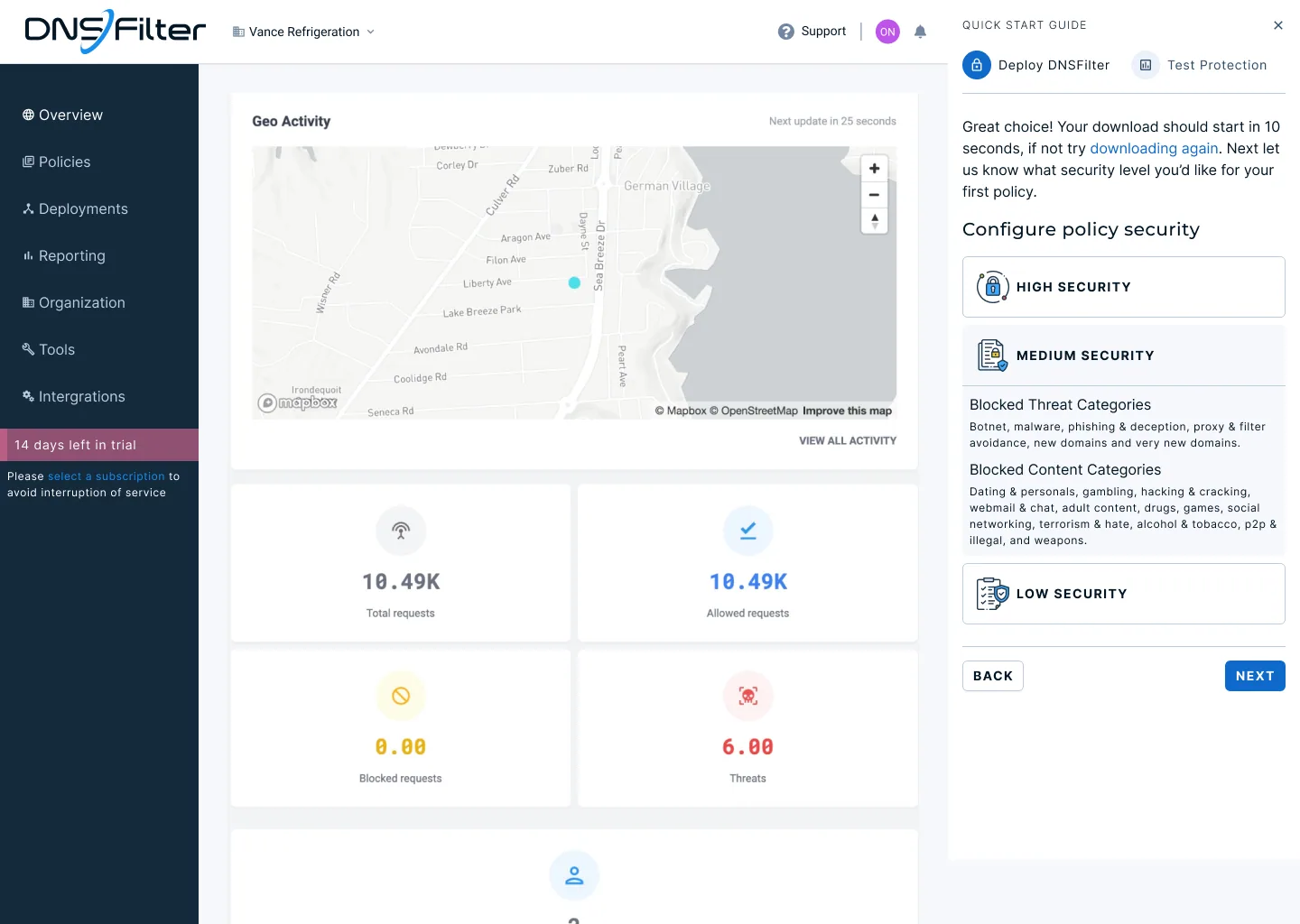The image size is (1300, 924).
Task: Reset map bearing with compass button
Action: click(874, 221)
